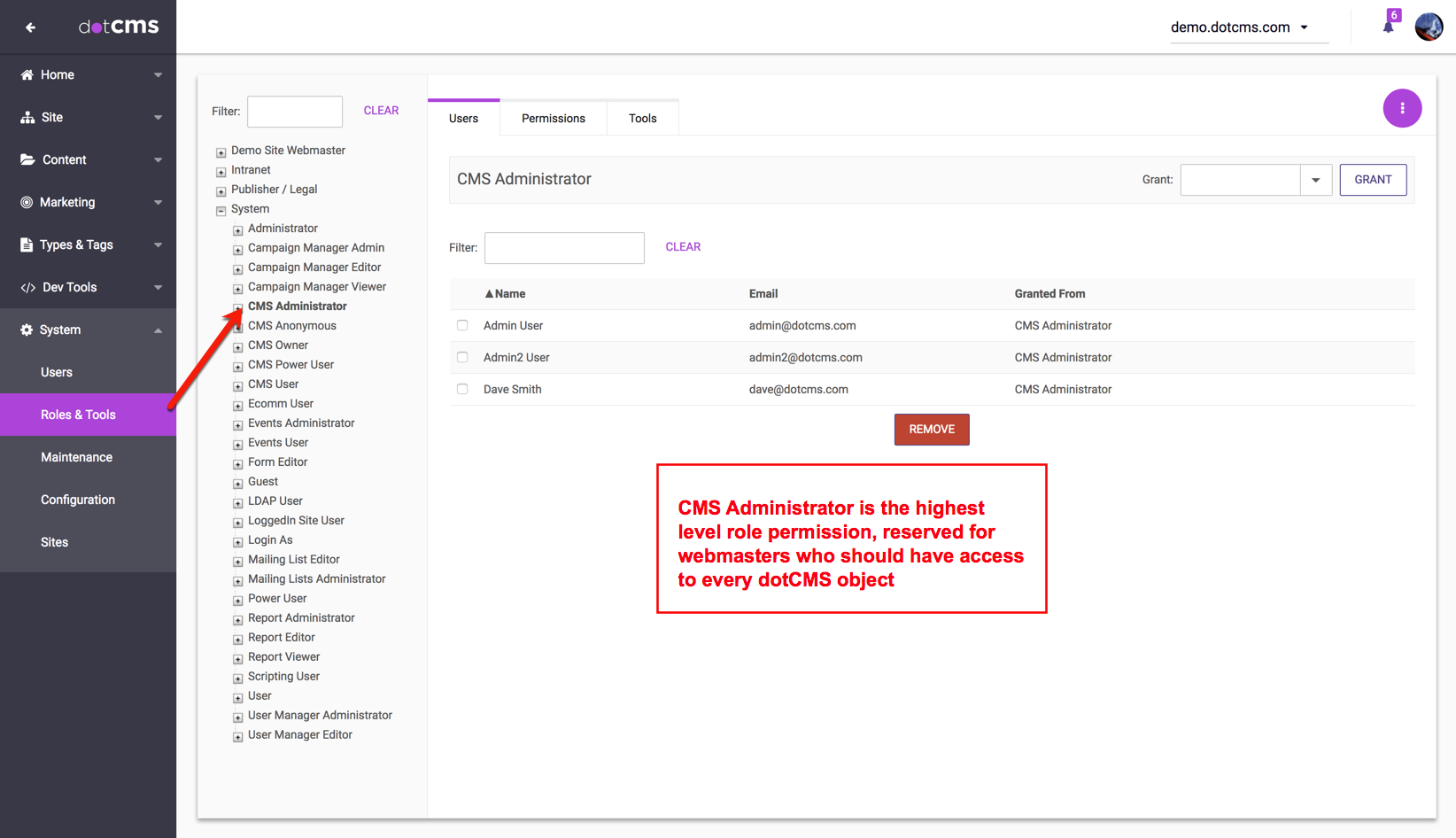Click the Site sitemap icon in sidebar
Viewport: 1456px width, 838px height.
tap(27, 118)
